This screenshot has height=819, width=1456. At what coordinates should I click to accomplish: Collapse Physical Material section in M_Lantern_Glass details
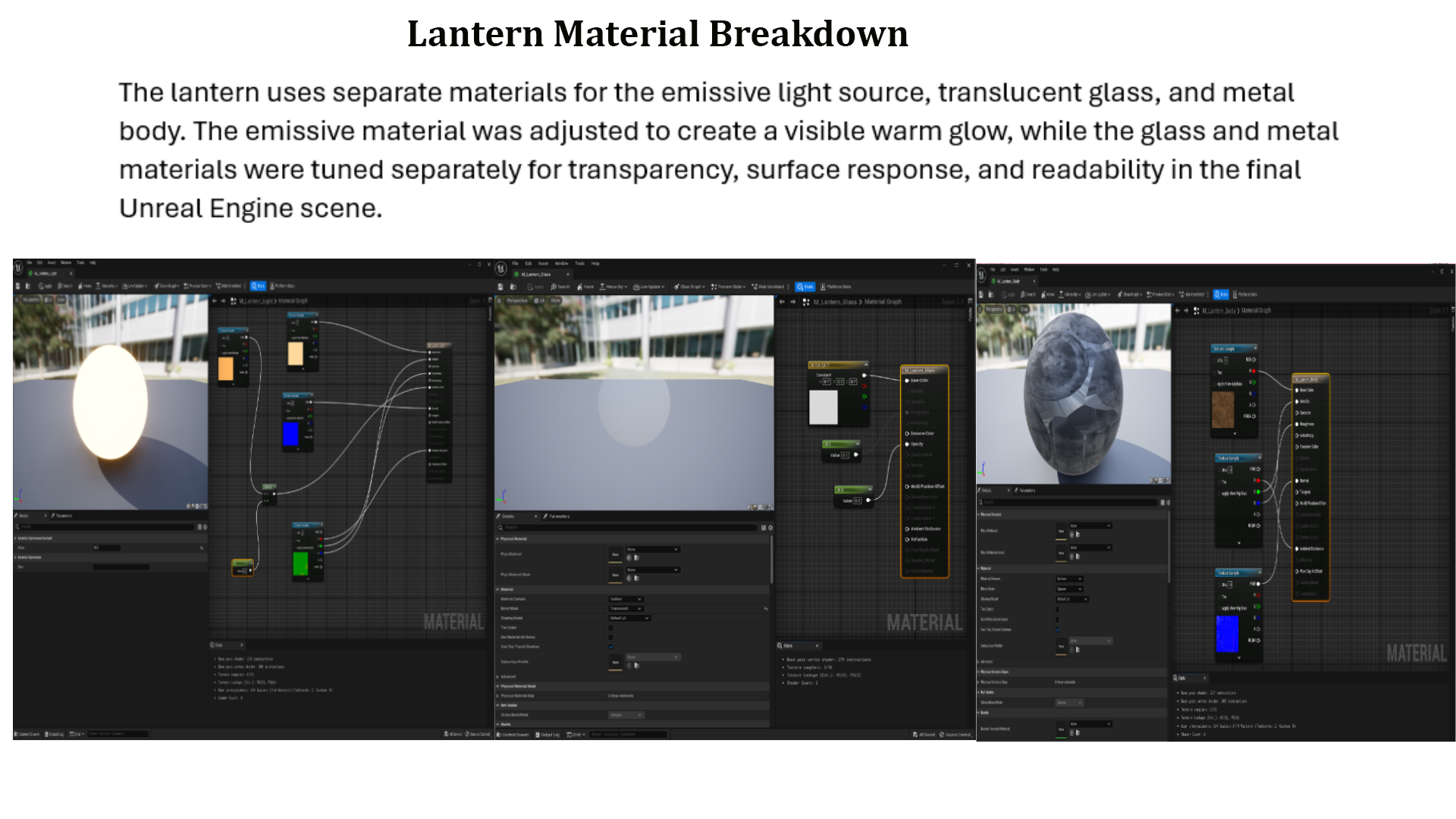(x=497, y=538)
